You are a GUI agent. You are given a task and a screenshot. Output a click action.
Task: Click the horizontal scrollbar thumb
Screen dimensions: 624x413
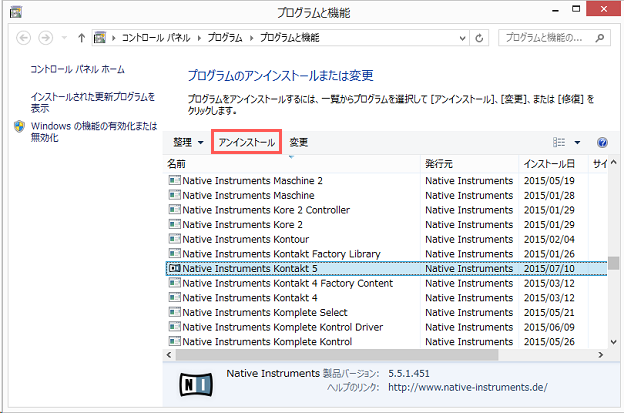tap(337, 355)
